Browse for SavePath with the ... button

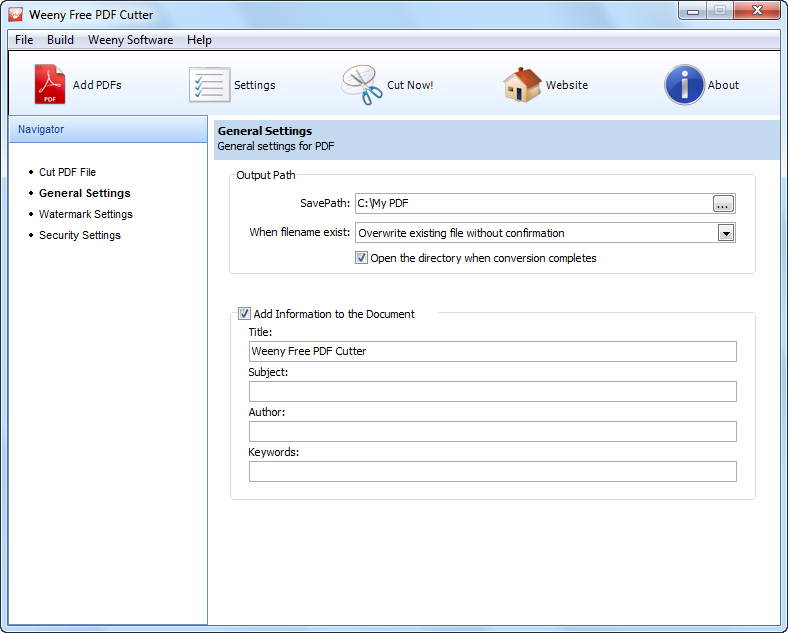[x=723, y=203]
